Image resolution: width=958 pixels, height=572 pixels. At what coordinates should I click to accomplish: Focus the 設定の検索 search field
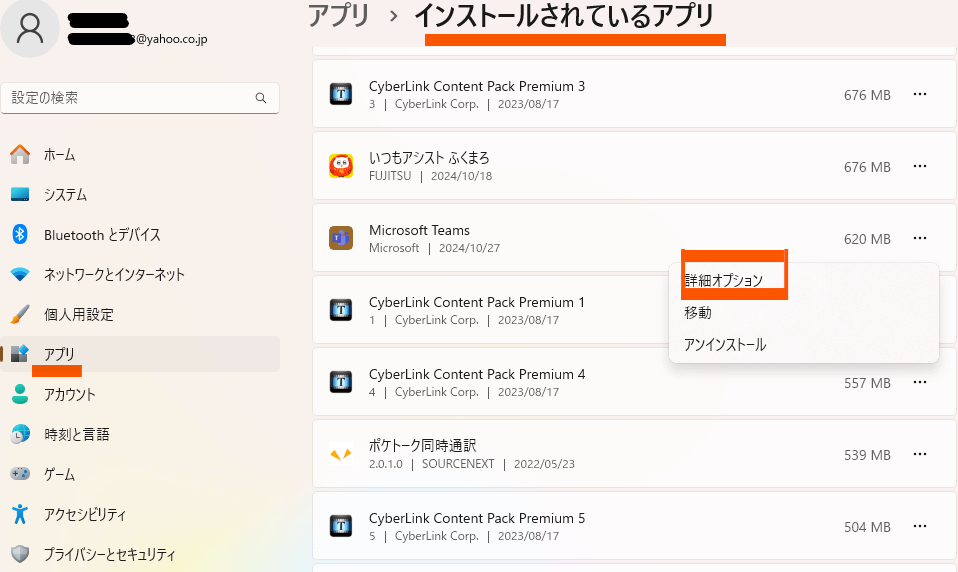click(140, 98)
